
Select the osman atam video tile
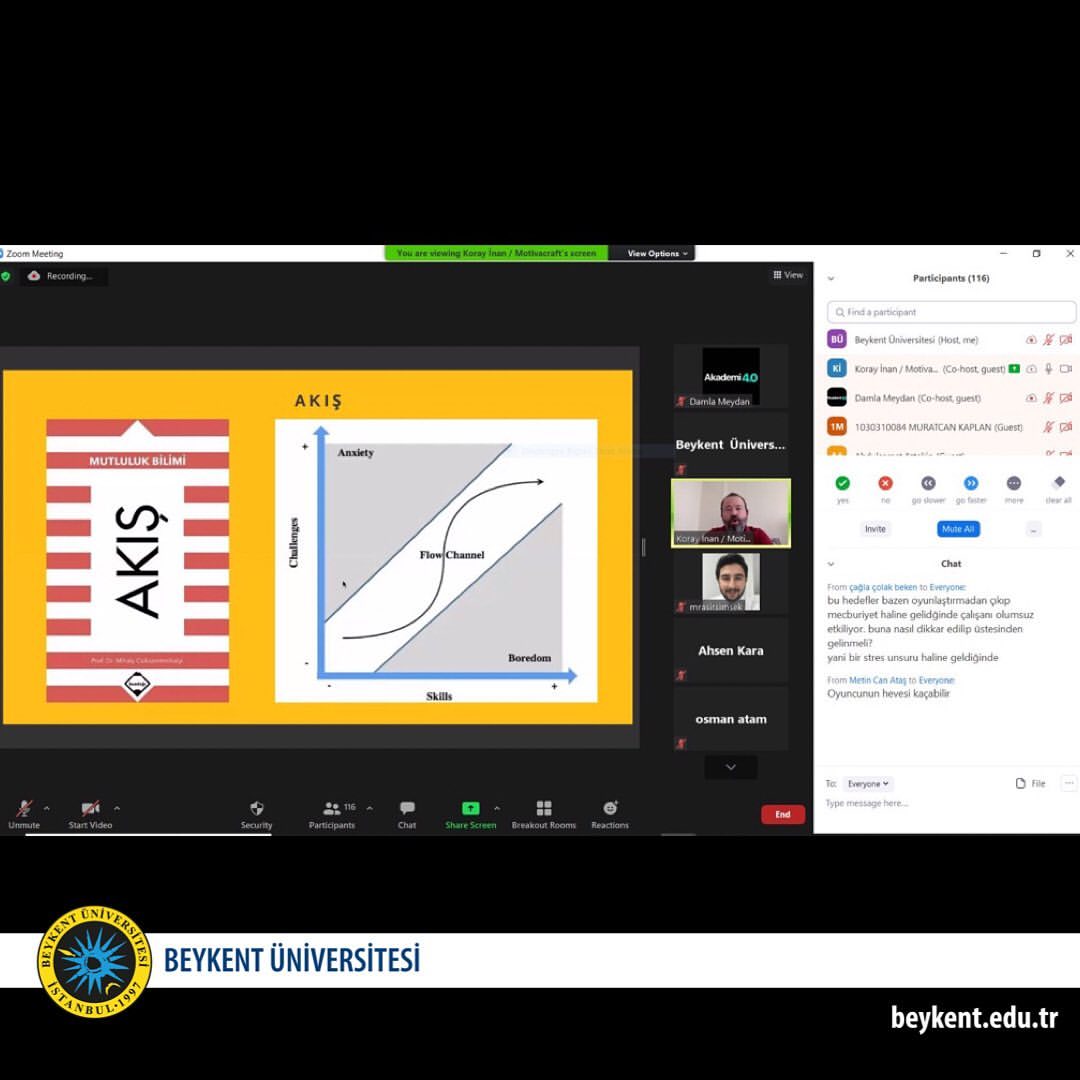tap(731, 719)
